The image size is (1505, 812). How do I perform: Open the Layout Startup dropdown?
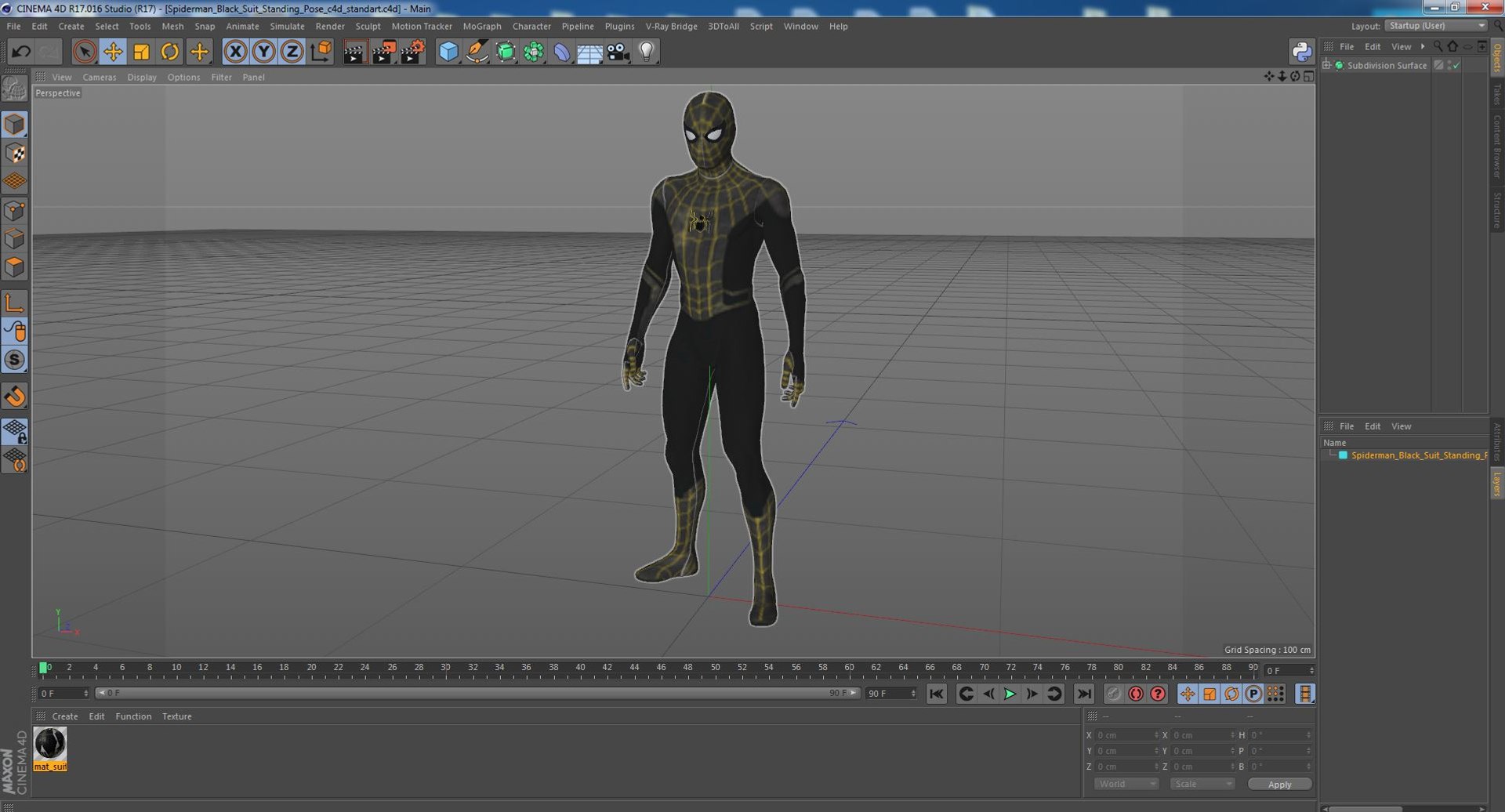tap(1435, 26)
